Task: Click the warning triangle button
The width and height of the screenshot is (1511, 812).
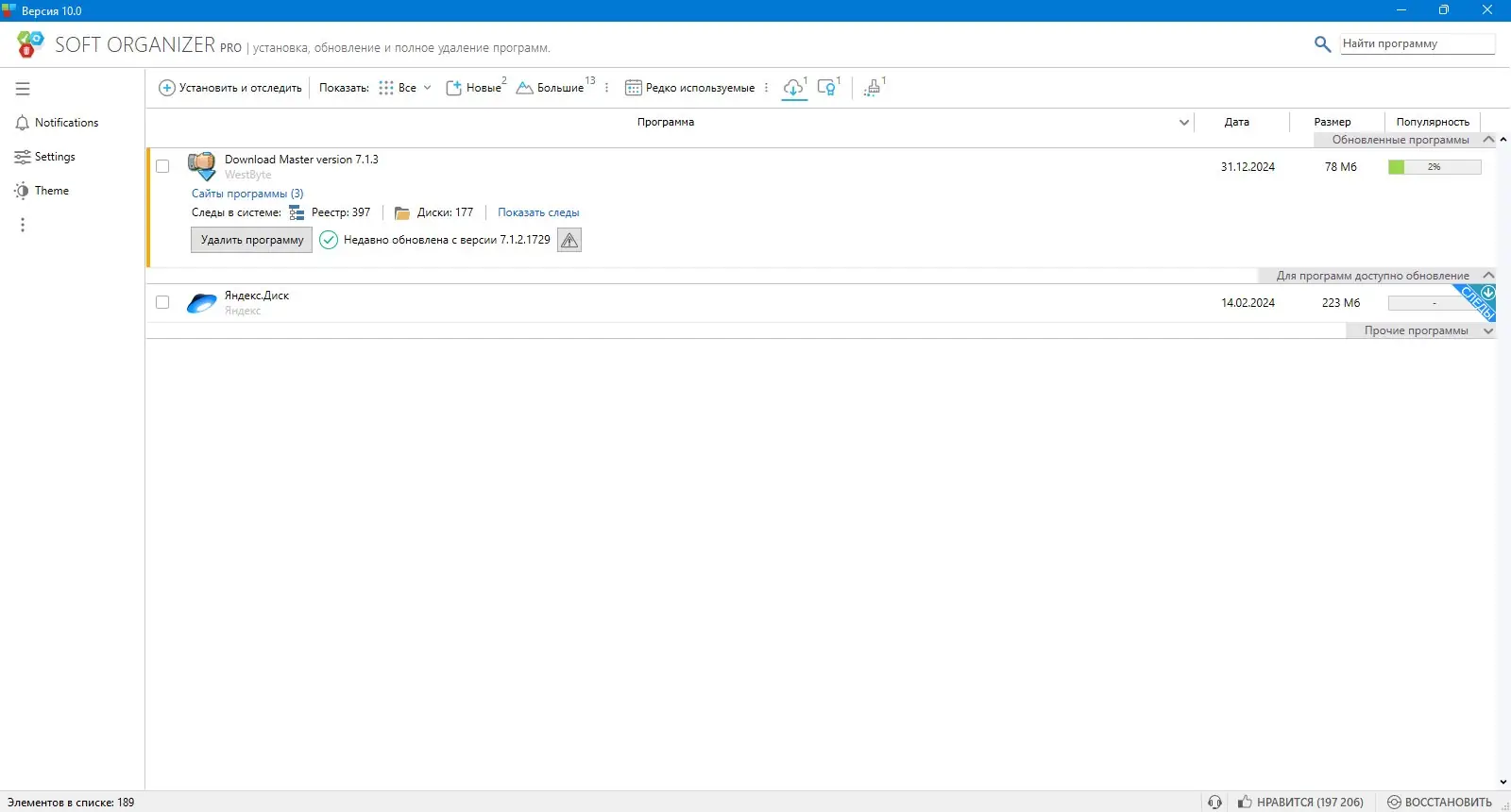Action: point(569,240)
